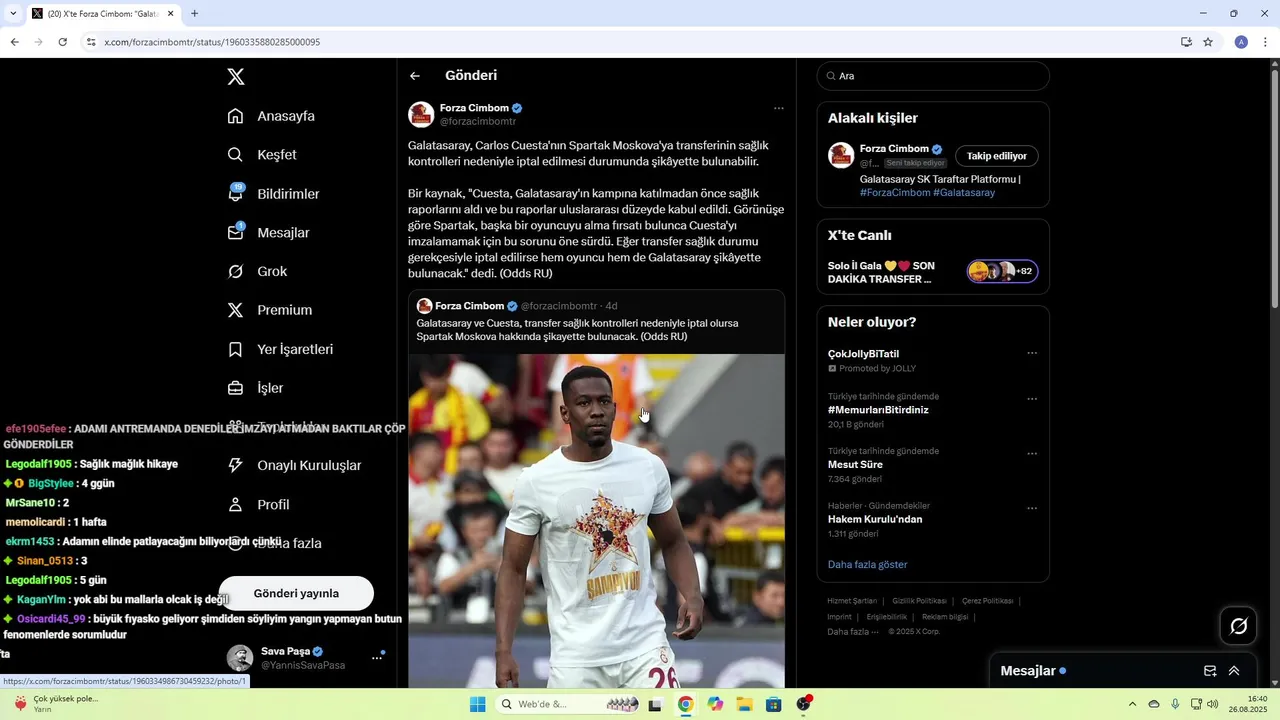The width and height of the screenshot is (1280, 720).
Task: Select Keşfet in the navigation menu
Action: [x=261, y=155]
